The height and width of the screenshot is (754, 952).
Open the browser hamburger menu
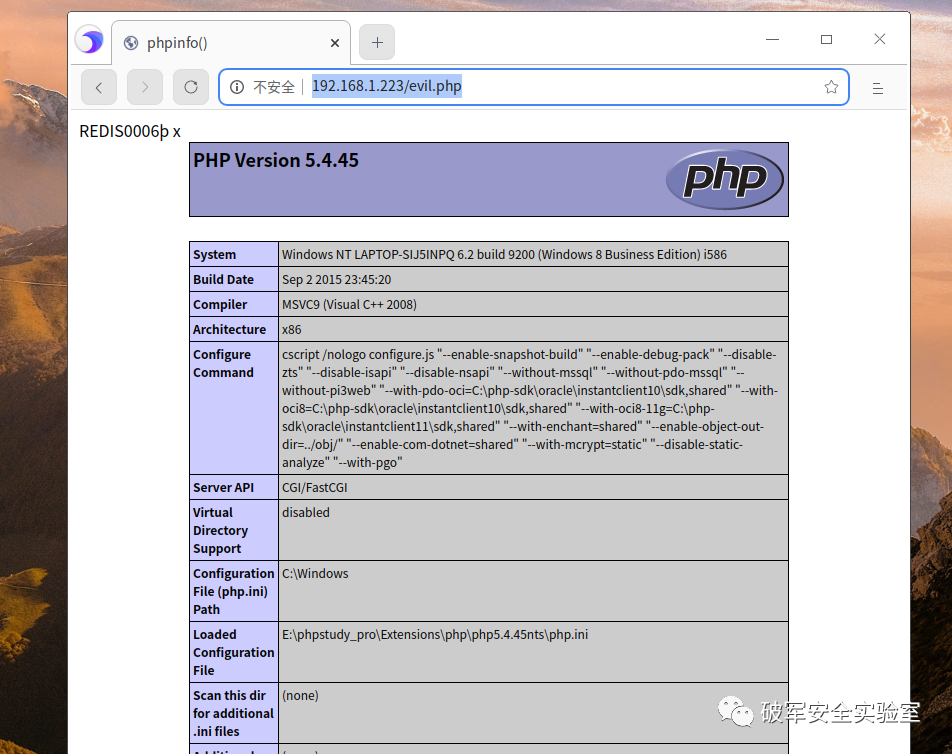[877, 88]
